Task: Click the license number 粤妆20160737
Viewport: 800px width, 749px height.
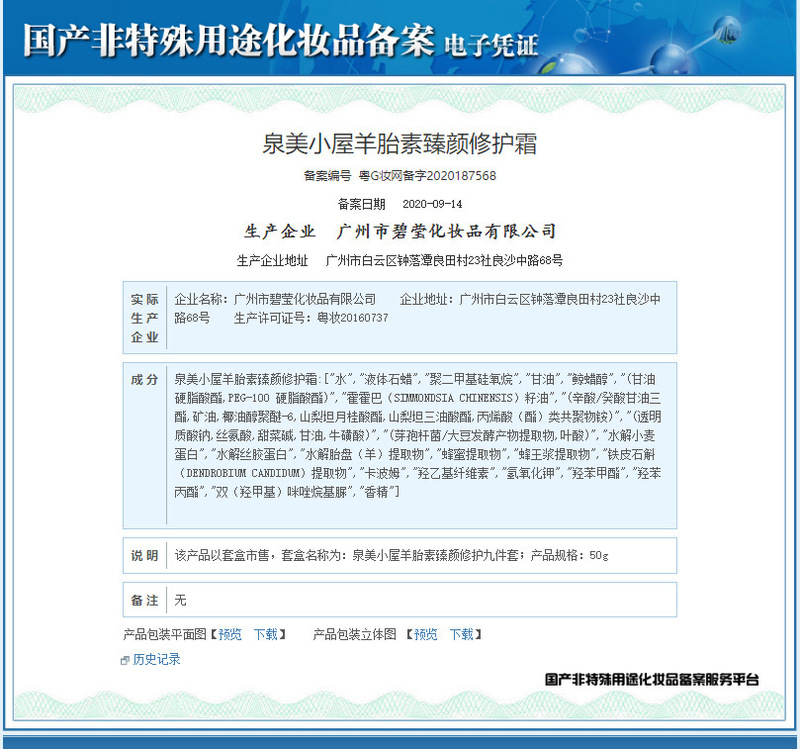Action: pyautogui.click(x=353, y=318)
